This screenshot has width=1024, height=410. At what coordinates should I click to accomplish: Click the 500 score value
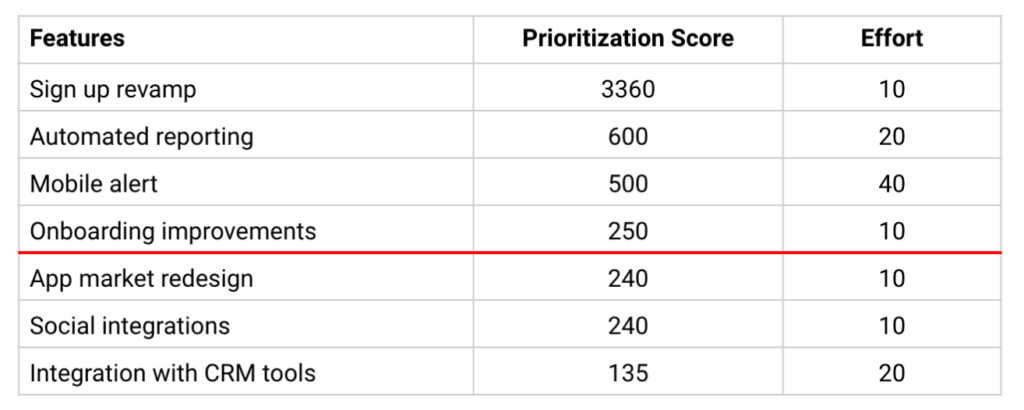(x=628, y=183)
